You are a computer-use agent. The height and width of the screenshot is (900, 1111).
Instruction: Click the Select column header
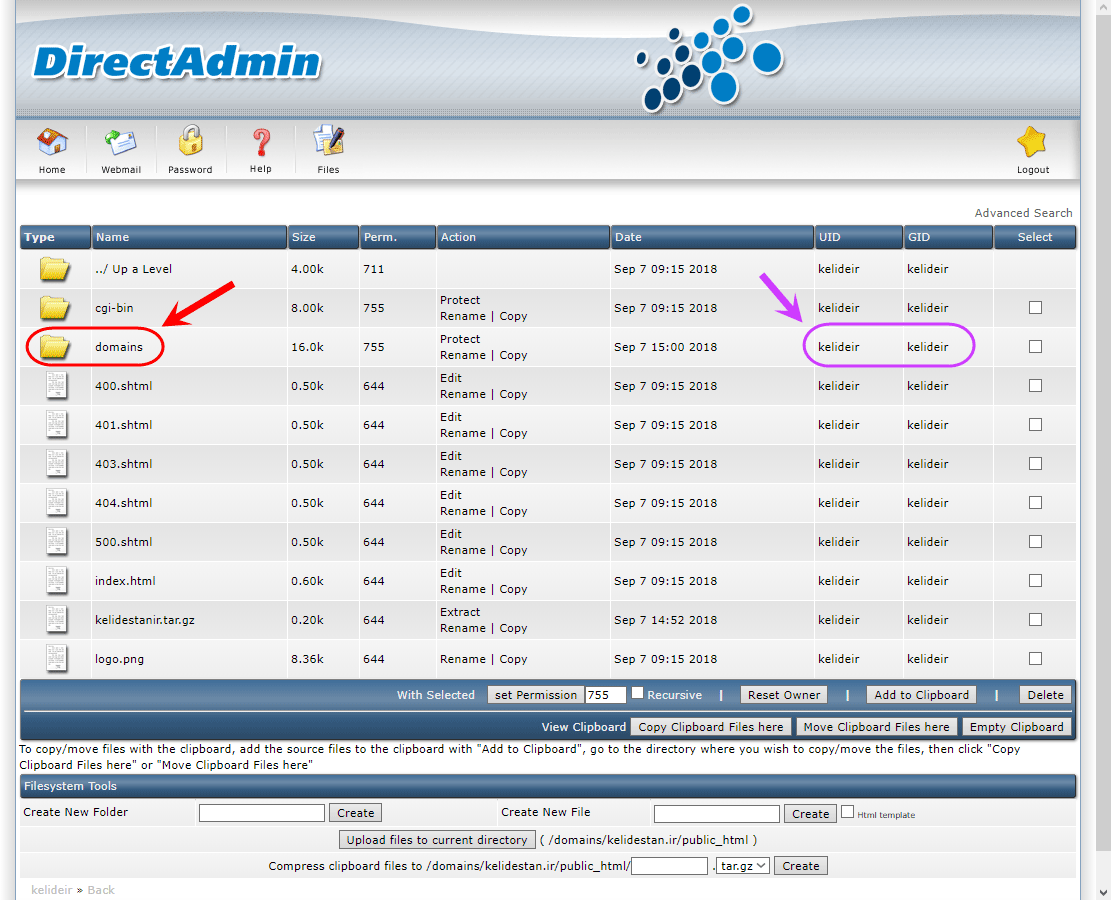[1035, 237]
